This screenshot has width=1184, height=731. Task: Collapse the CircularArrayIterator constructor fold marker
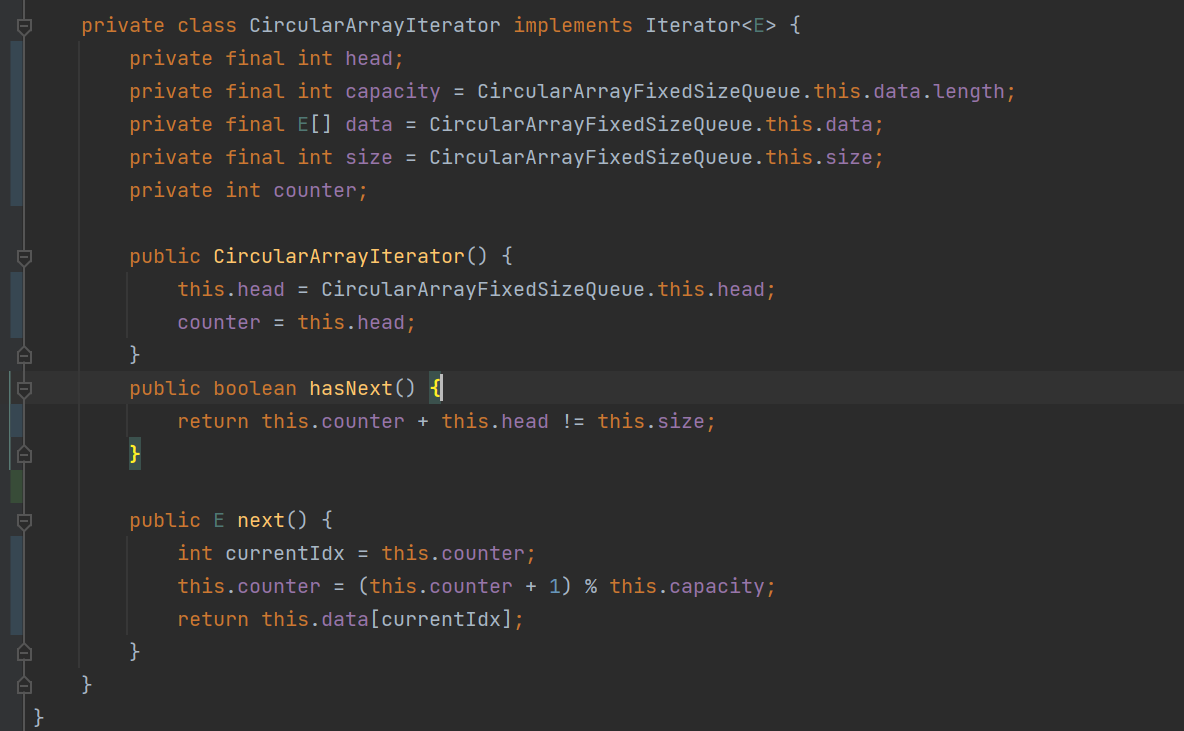[x=25, y=257]
